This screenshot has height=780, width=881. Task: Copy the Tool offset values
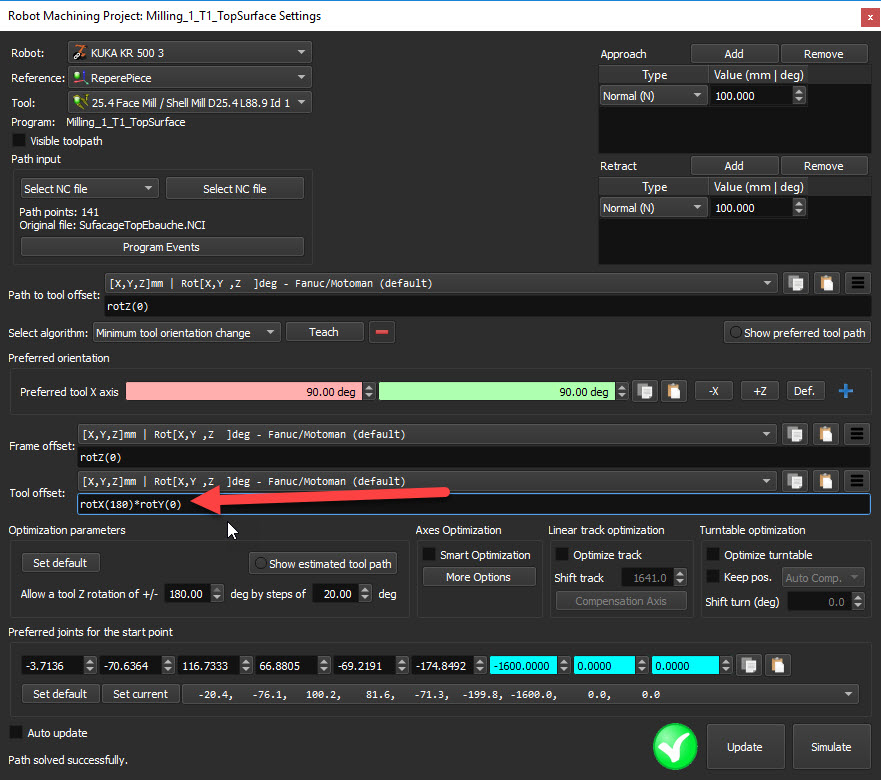(x=795, y=481)
